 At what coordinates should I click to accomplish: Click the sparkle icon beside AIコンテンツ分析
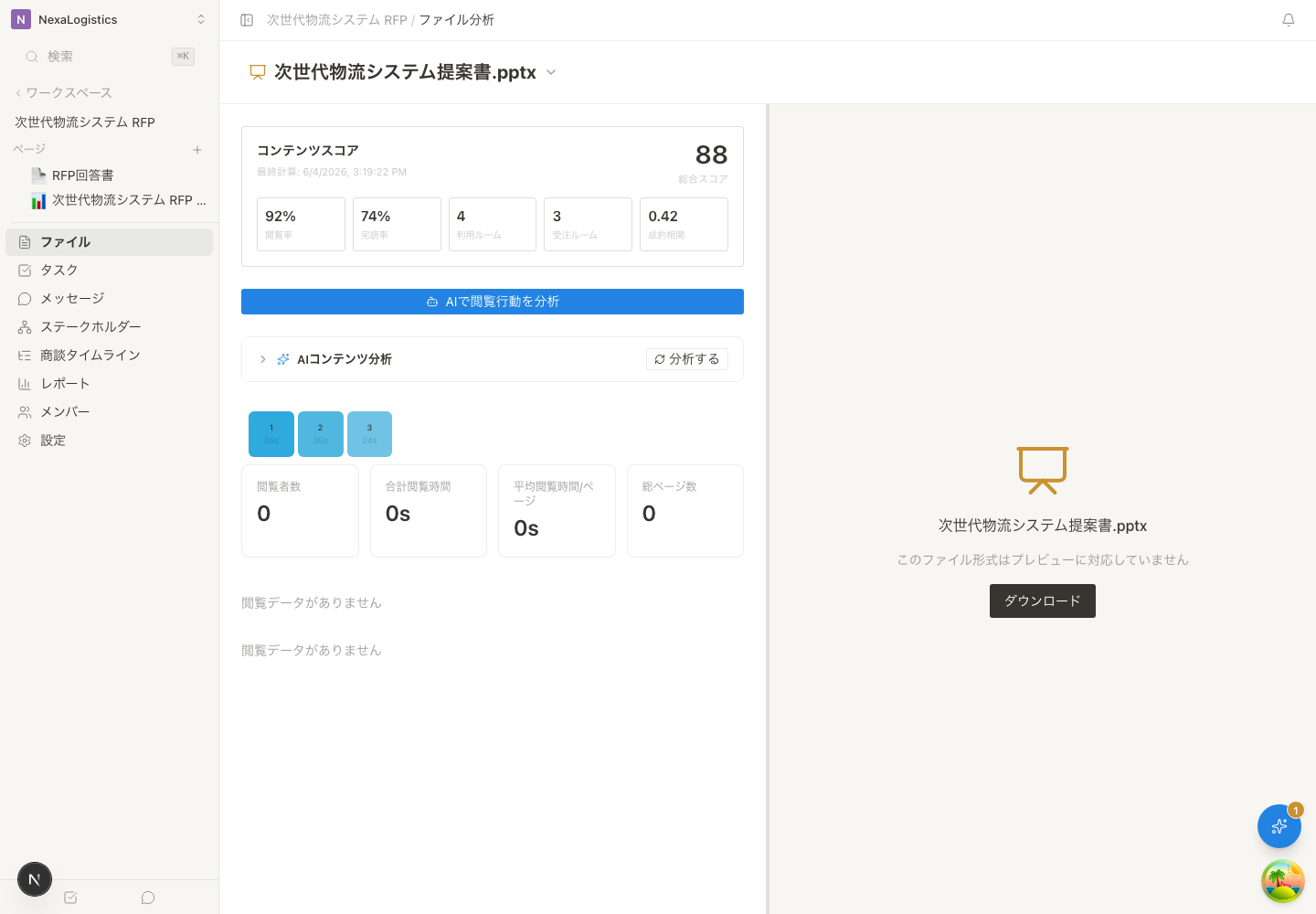click(x=283, y=359)
